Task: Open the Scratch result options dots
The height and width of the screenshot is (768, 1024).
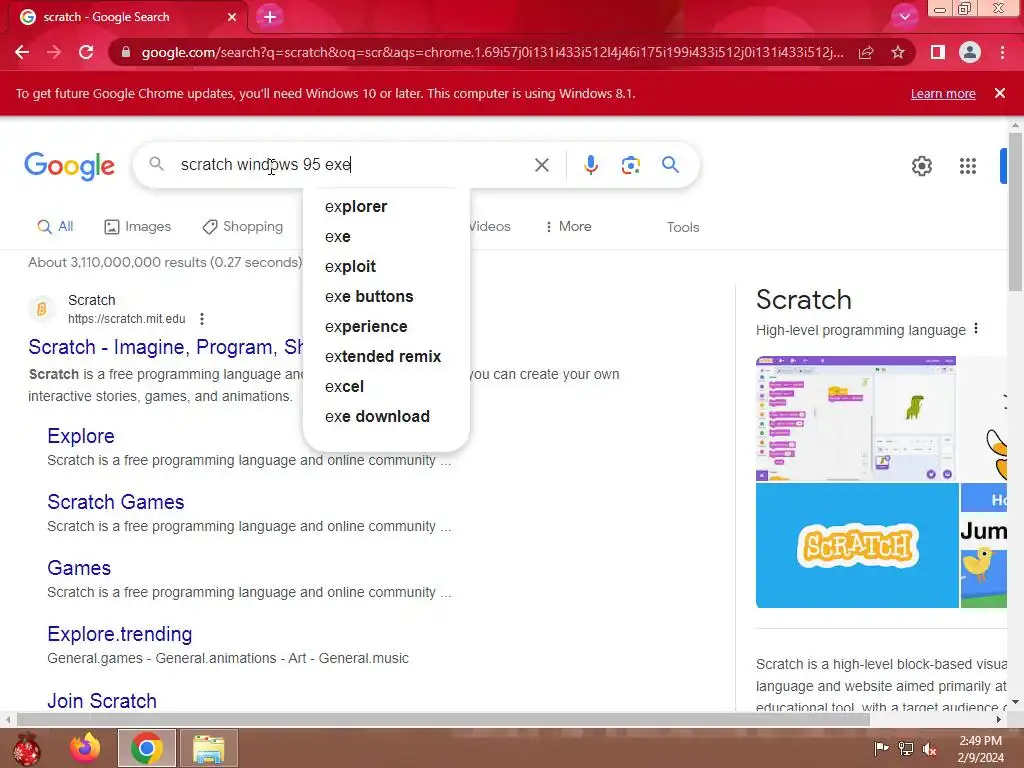Action: (202, 319)
